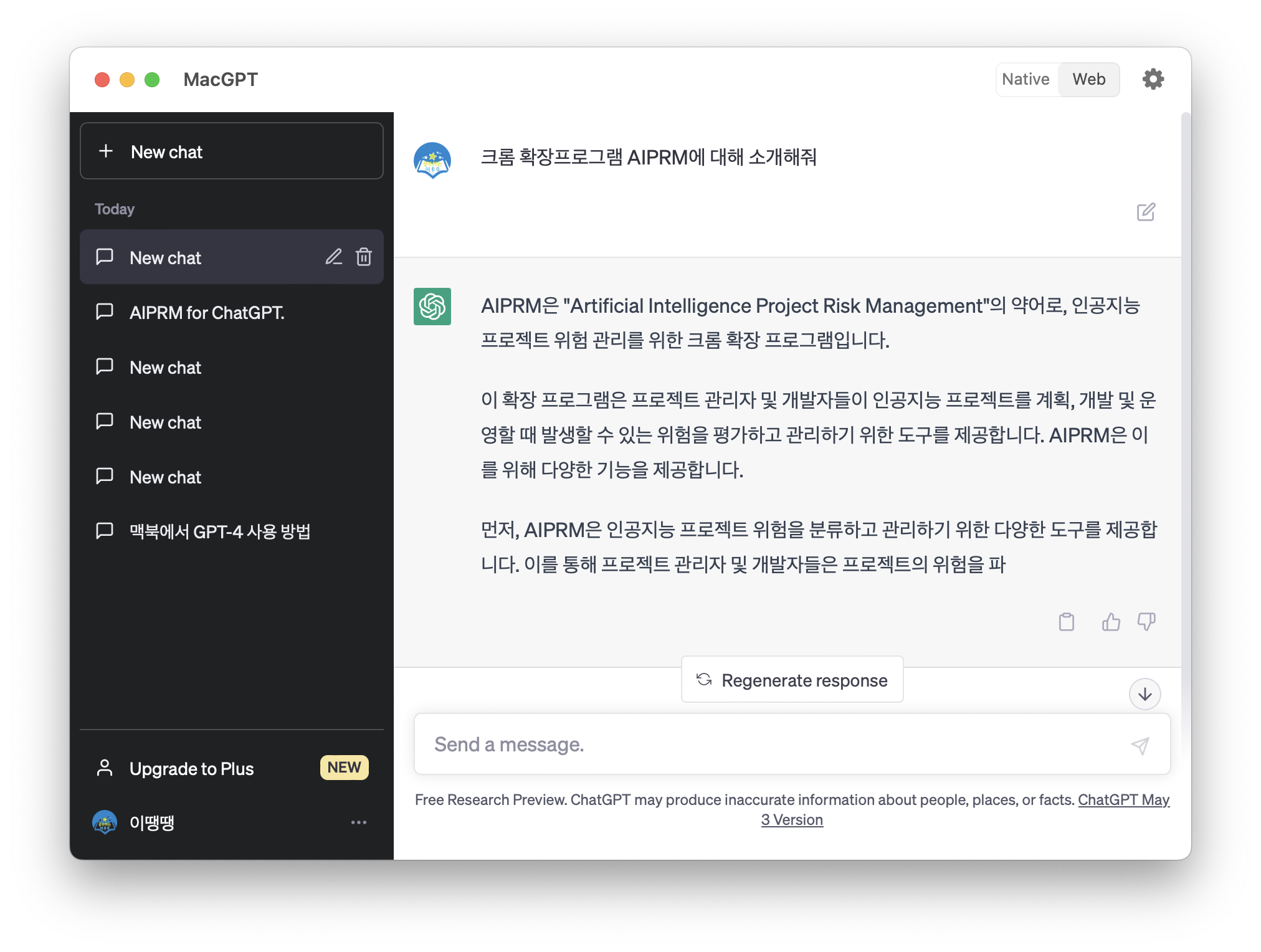Open the AIPRM for ChatGPT conversation
Viewport: 1261px width, 952px height.
(x=207, y=313)
